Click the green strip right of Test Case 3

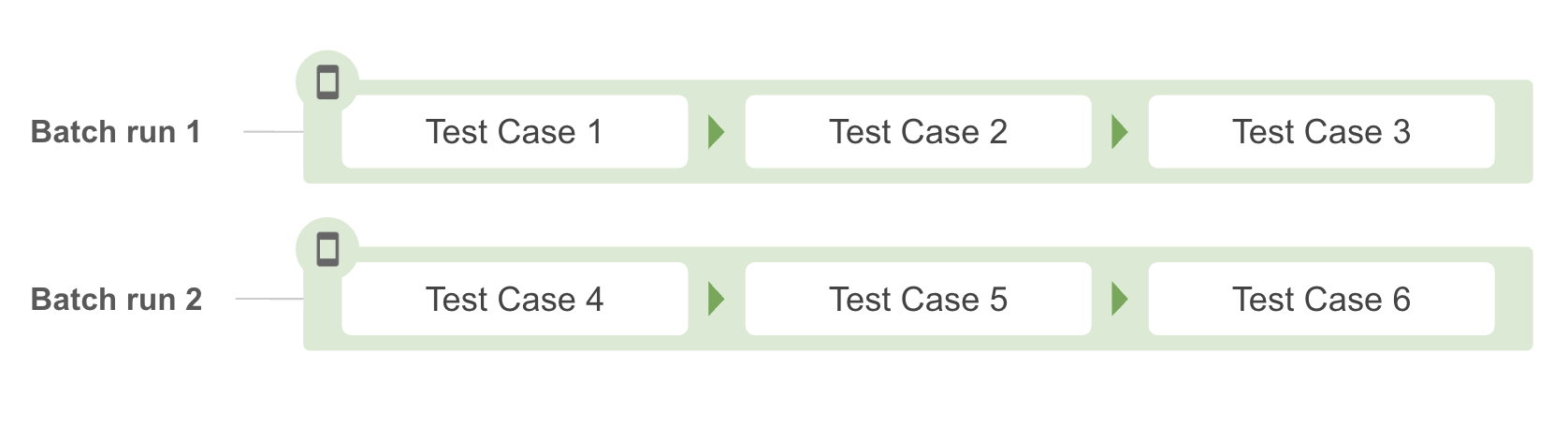(x=1514, y=132)
